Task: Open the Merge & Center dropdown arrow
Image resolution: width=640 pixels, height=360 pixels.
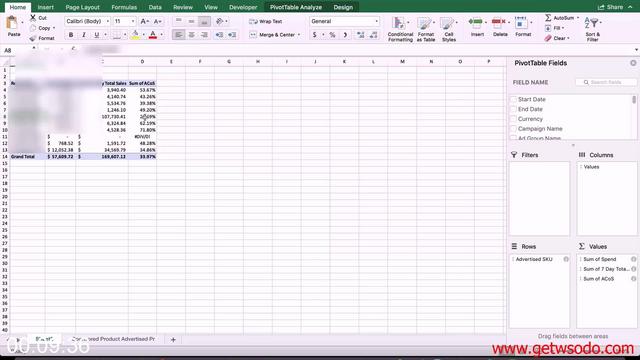Action: [299, 35]
